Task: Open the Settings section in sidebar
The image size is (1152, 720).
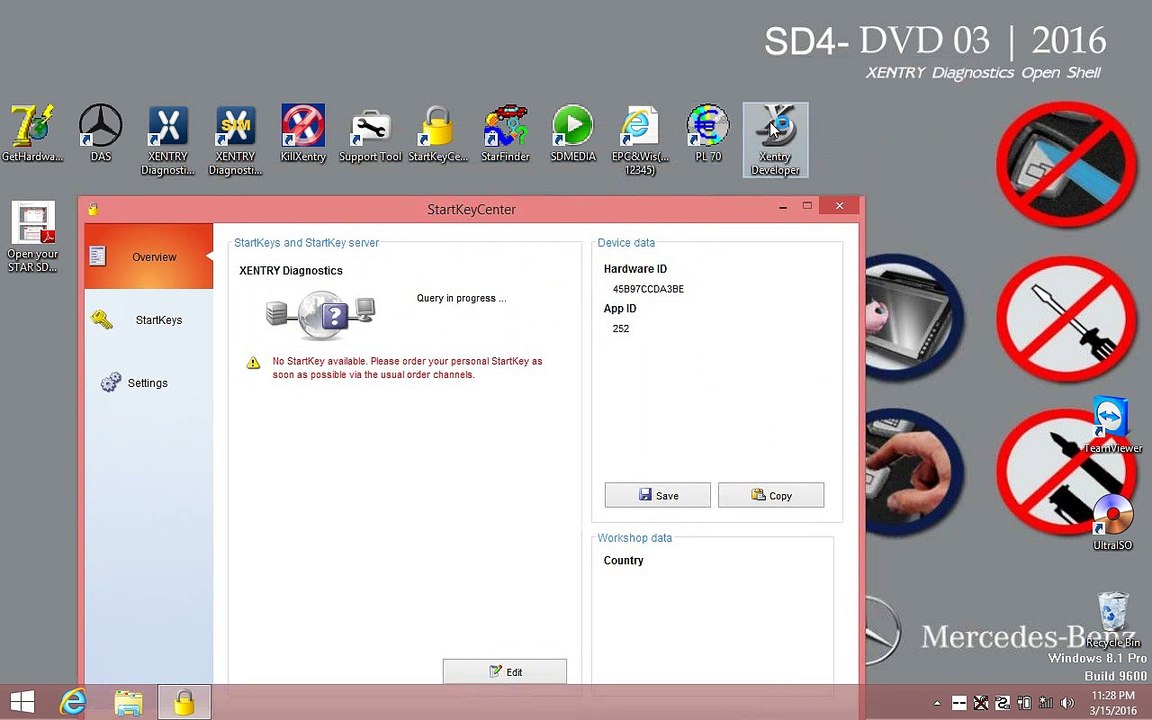Action: pos(149,383)
